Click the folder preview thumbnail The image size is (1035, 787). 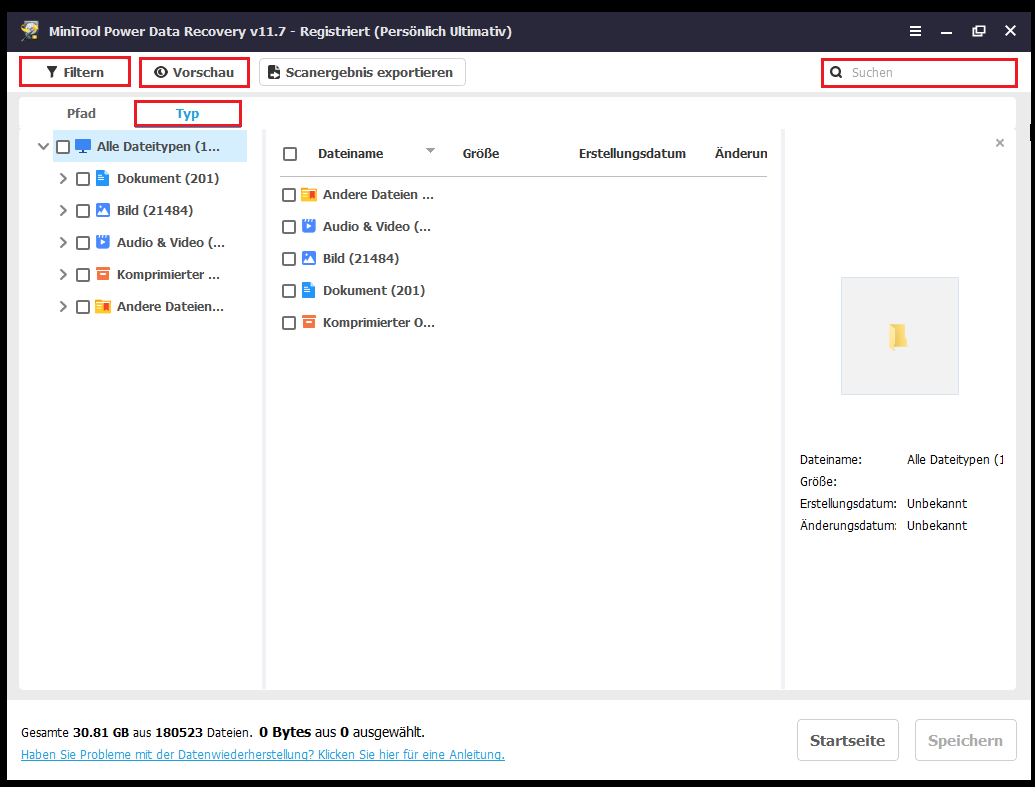pos(900,336)
